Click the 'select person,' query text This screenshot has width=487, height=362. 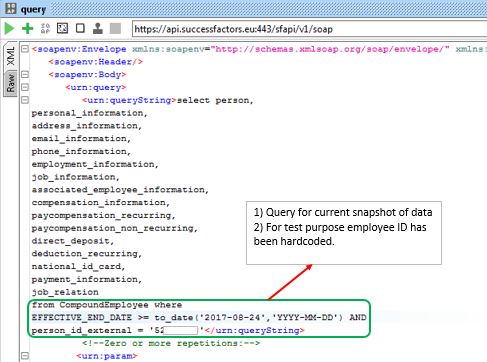(215, 100)
